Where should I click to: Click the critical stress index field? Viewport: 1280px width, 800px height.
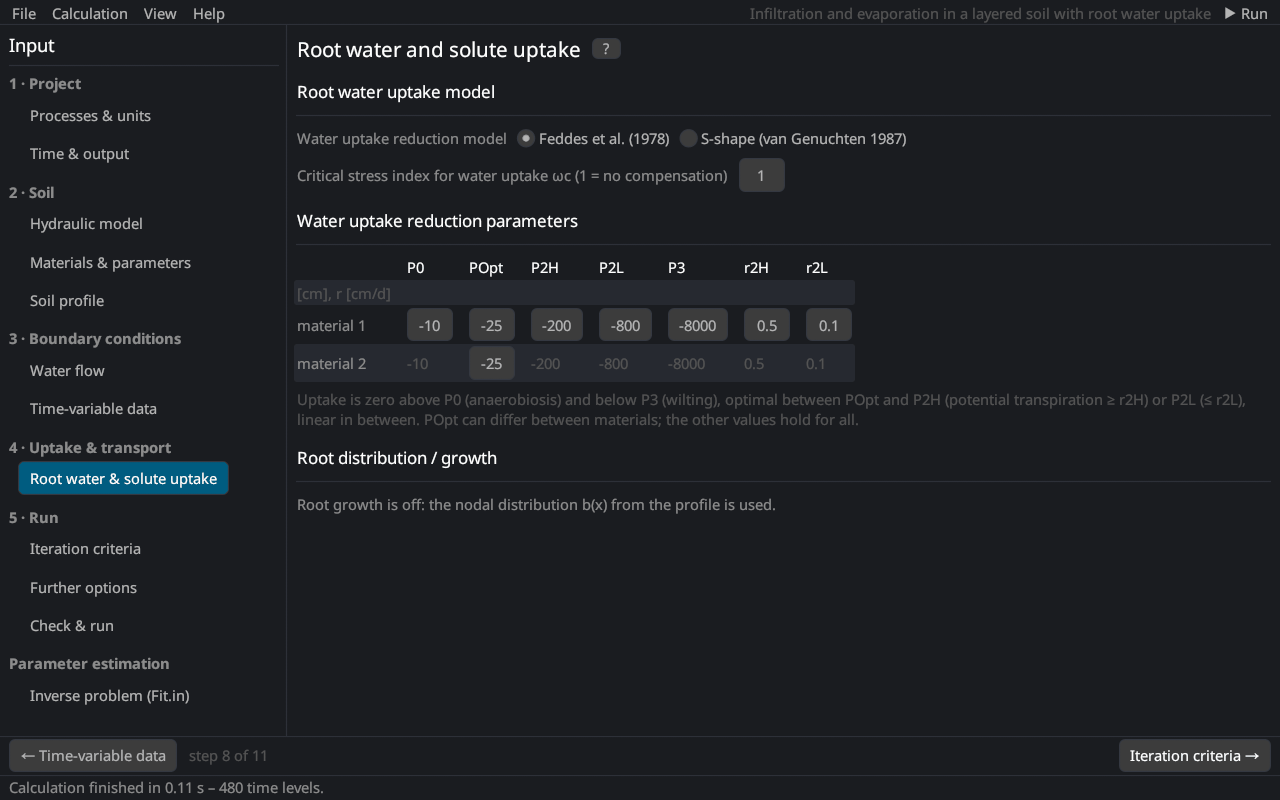(x=762, y=176)
